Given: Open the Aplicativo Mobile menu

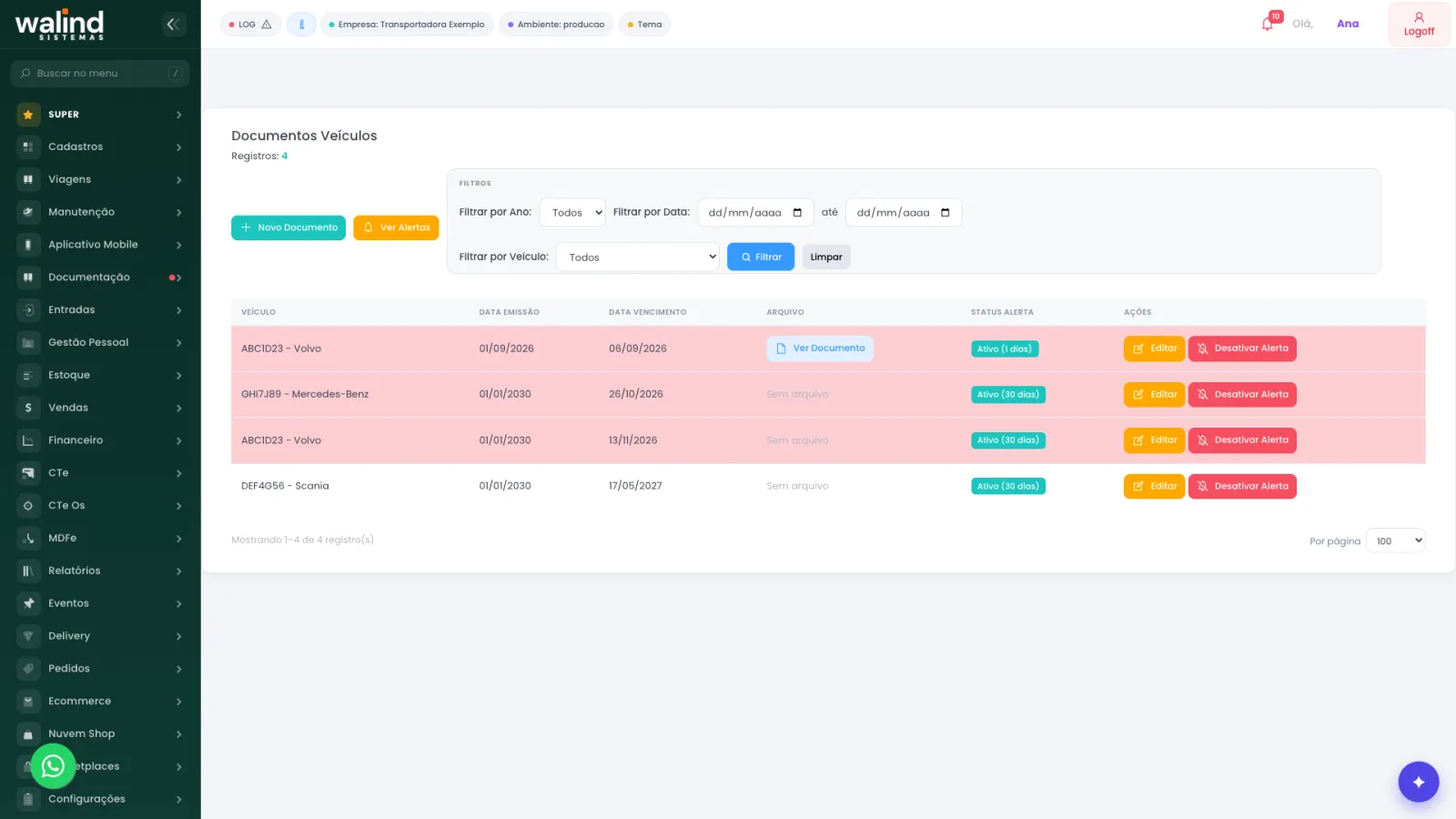Looking at the screenshot, I should pos(100,245).
